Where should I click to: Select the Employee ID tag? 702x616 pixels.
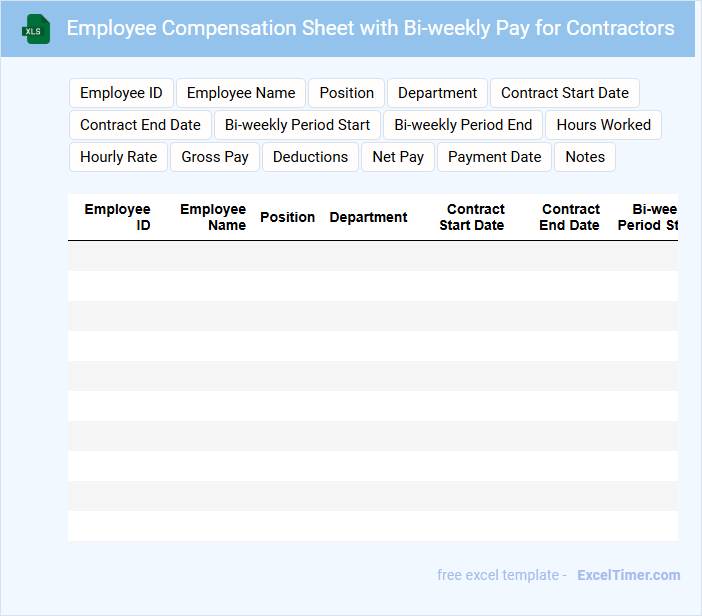point(121,93)
